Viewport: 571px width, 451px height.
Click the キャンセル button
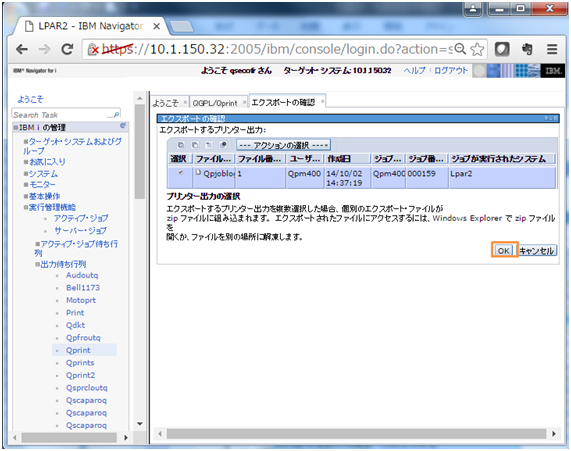tap(537, 250)
